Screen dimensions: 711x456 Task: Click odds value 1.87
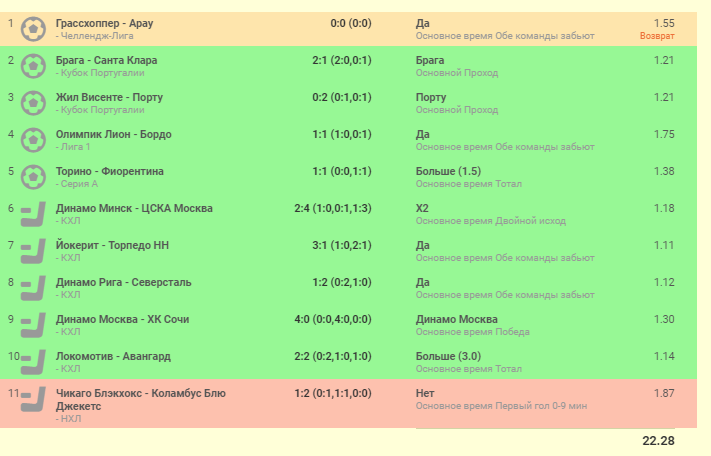(664, 393)
